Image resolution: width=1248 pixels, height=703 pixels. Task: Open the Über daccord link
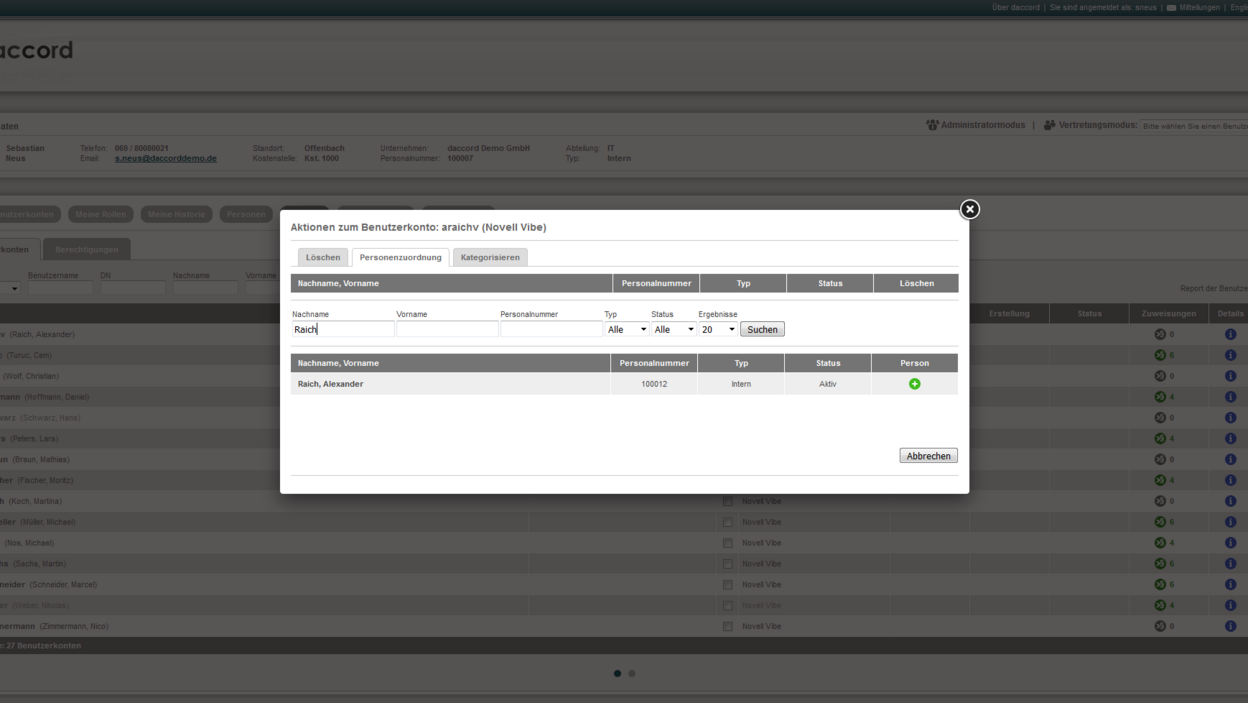coord(1016,8)
